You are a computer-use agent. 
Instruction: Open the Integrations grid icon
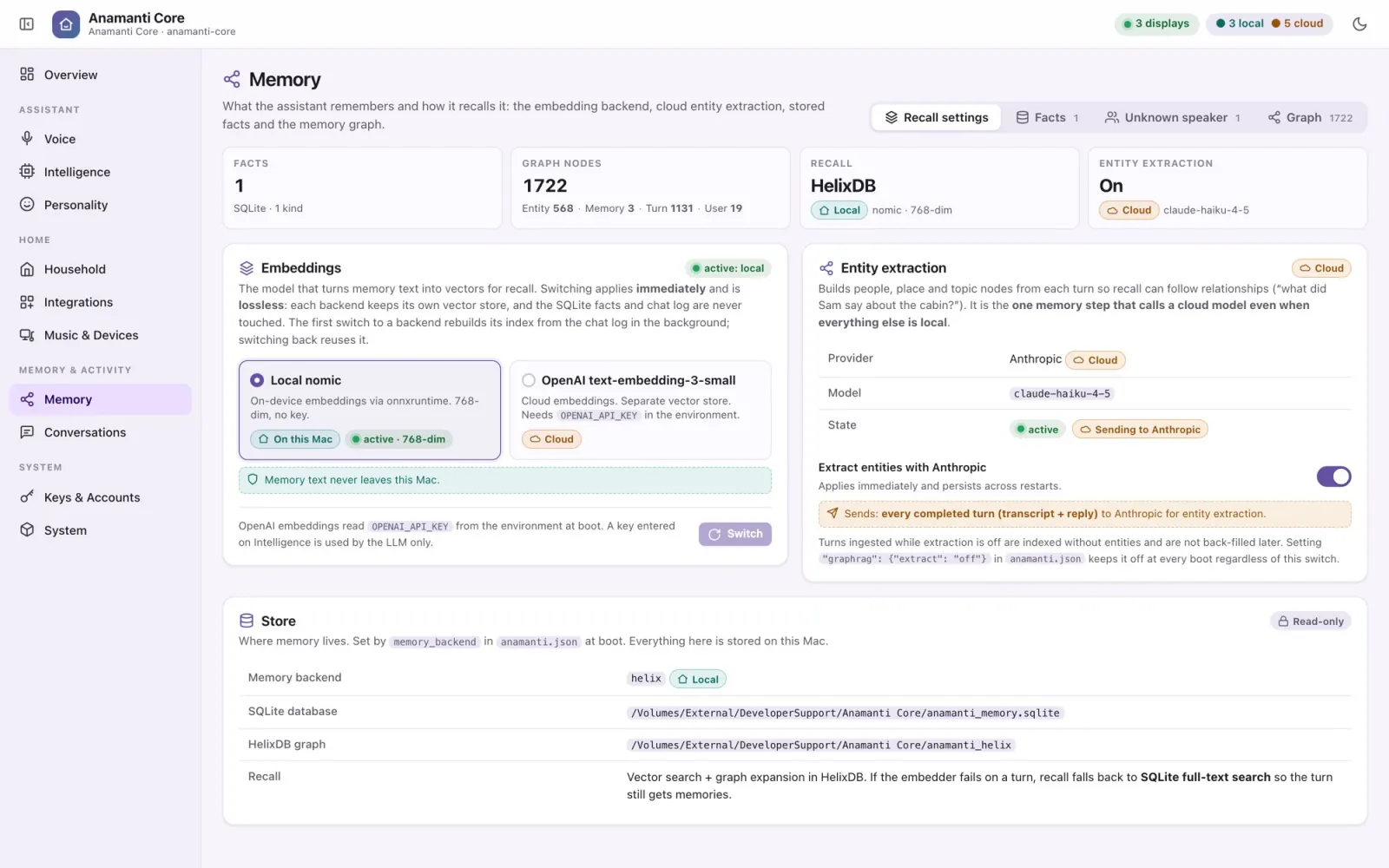point(27,302)
